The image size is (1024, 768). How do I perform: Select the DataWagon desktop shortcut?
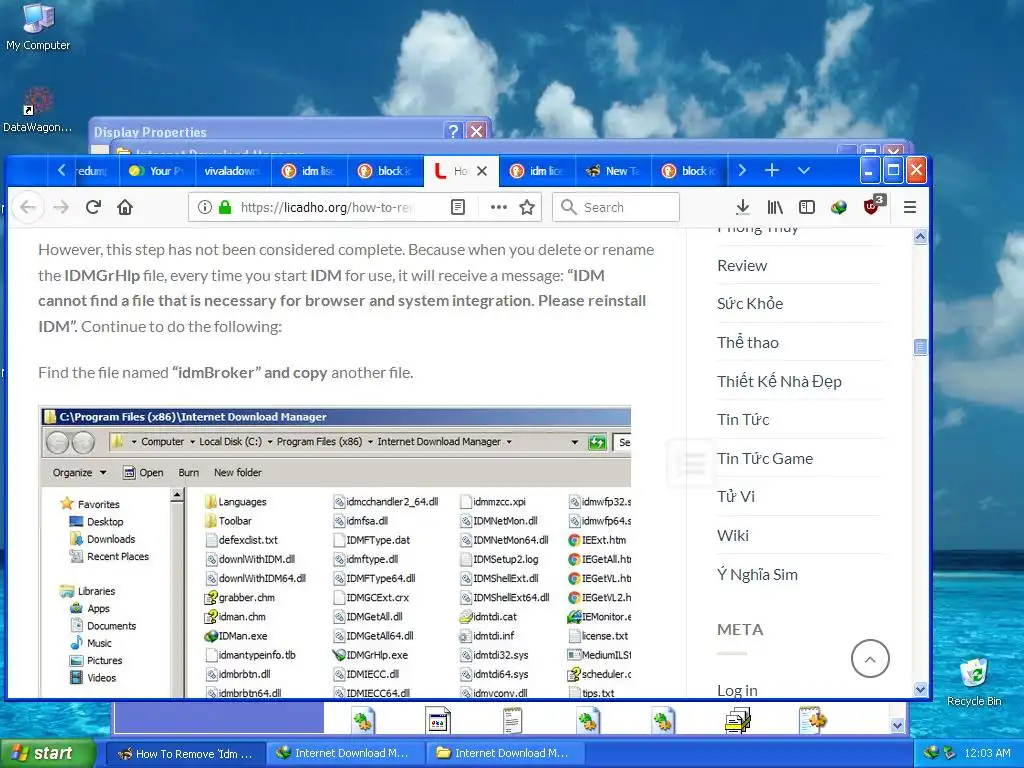37,110
